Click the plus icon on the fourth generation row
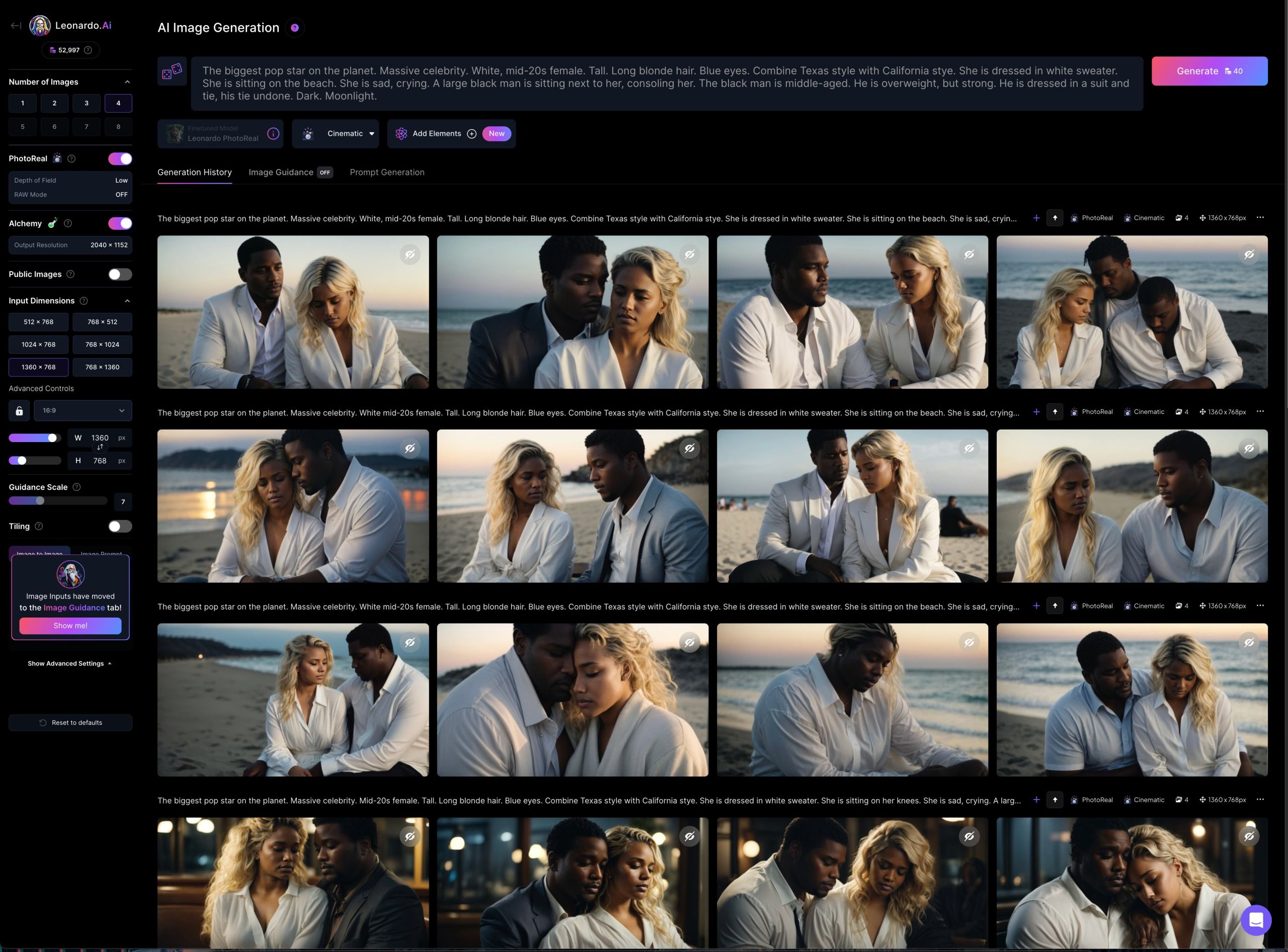1288x952 pixels. click(x=1036, y=800)
